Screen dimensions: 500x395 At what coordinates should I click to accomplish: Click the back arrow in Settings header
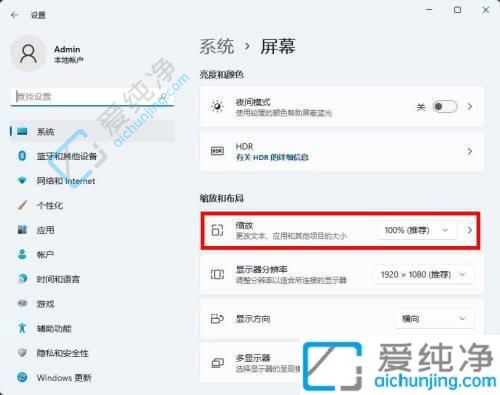(x=14, y=15)
